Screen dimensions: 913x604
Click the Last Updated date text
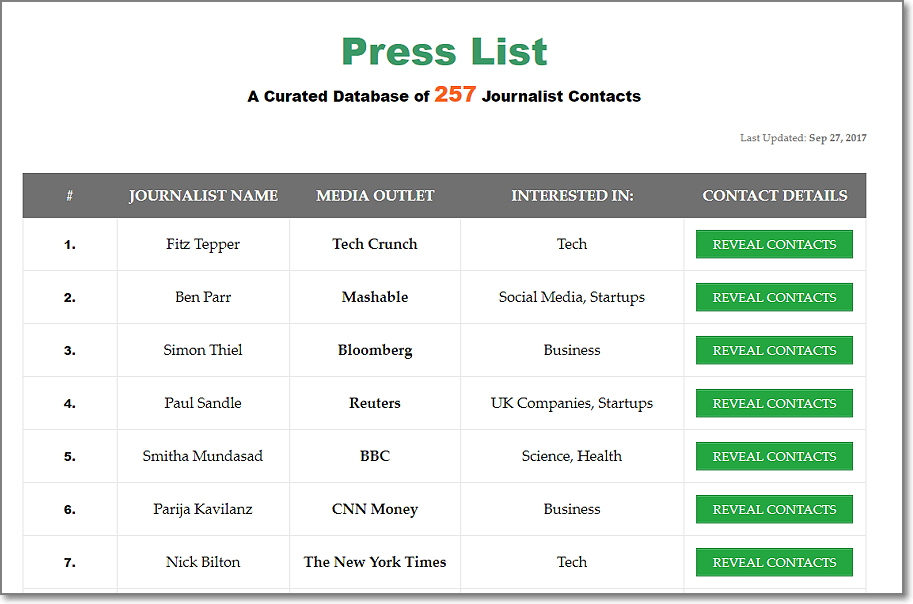pyautogui.click(x=803, y=138)
